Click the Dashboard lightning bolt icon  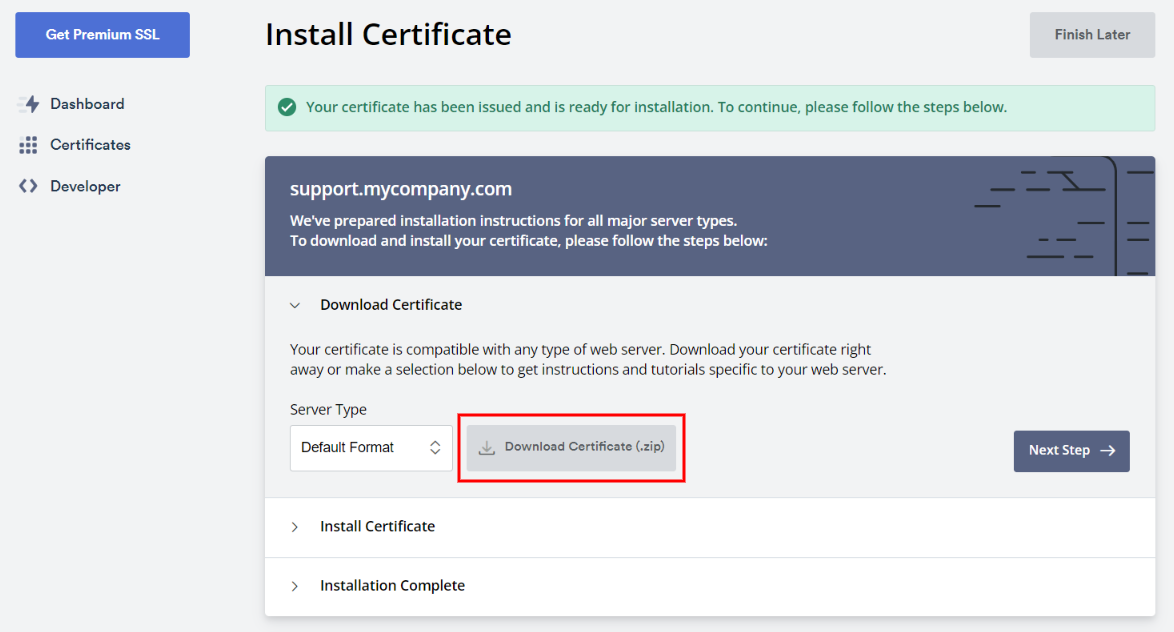pyautogui.click(x=29, y=103)
